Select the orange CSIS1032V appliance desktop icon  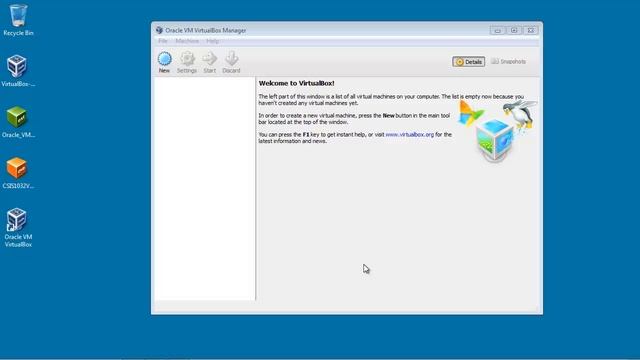(x=18, y=173)
